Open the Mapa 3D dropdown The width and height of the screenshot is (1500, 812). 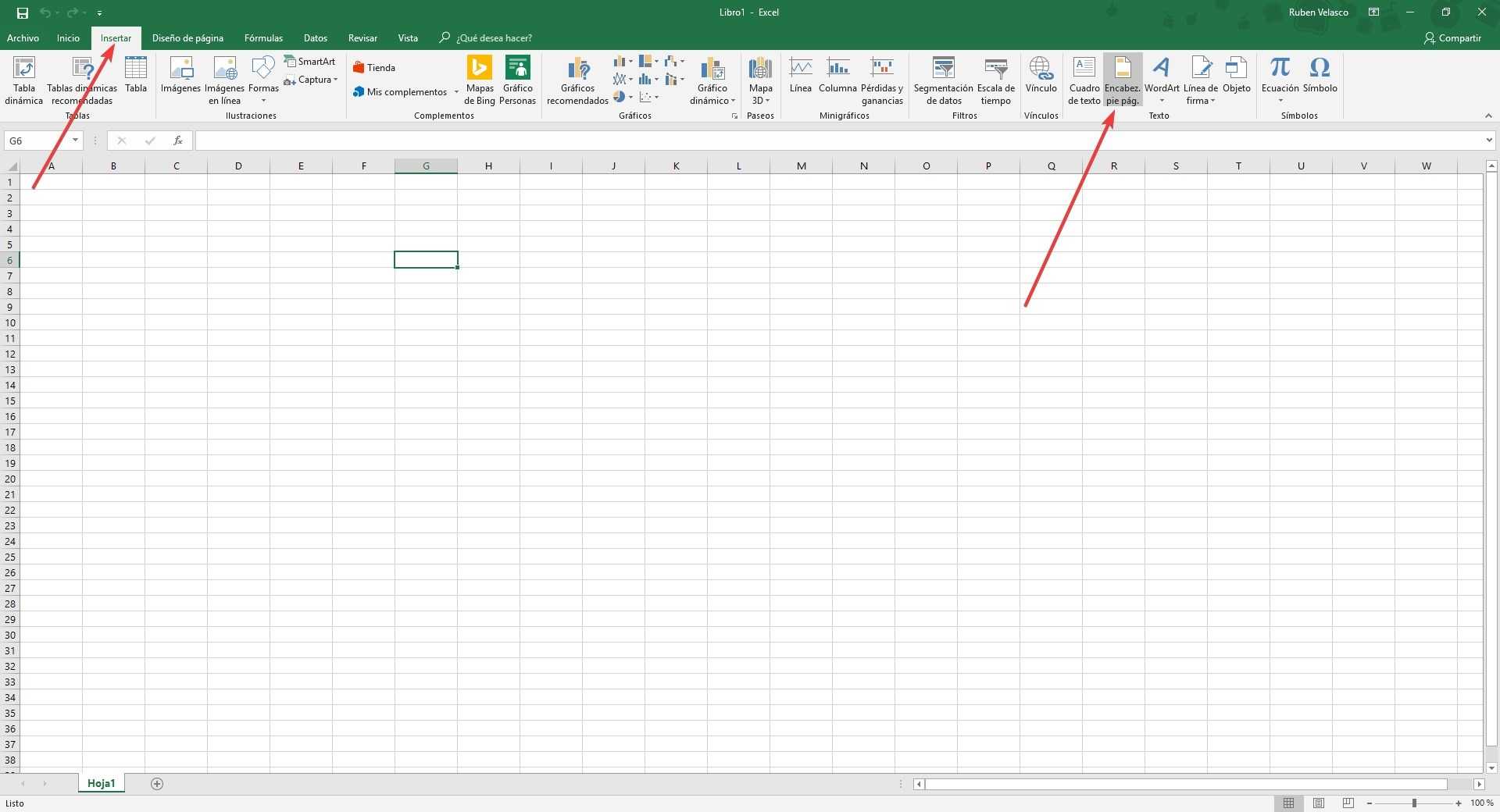pyautogui.click(x=760, y=80)
